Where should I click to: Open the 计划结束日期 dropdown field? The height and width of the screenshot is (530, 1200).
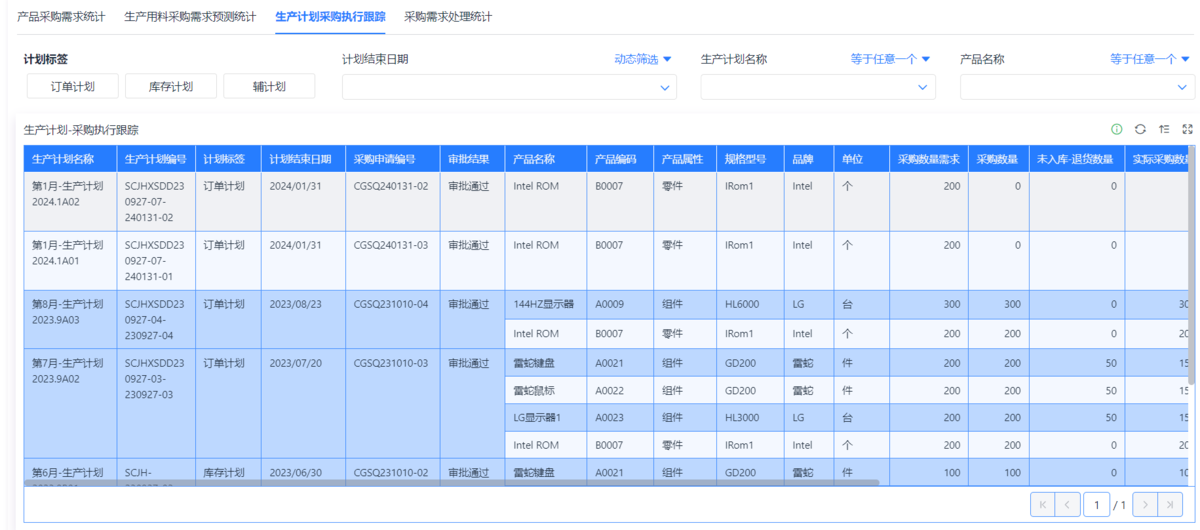pos(509,88)
